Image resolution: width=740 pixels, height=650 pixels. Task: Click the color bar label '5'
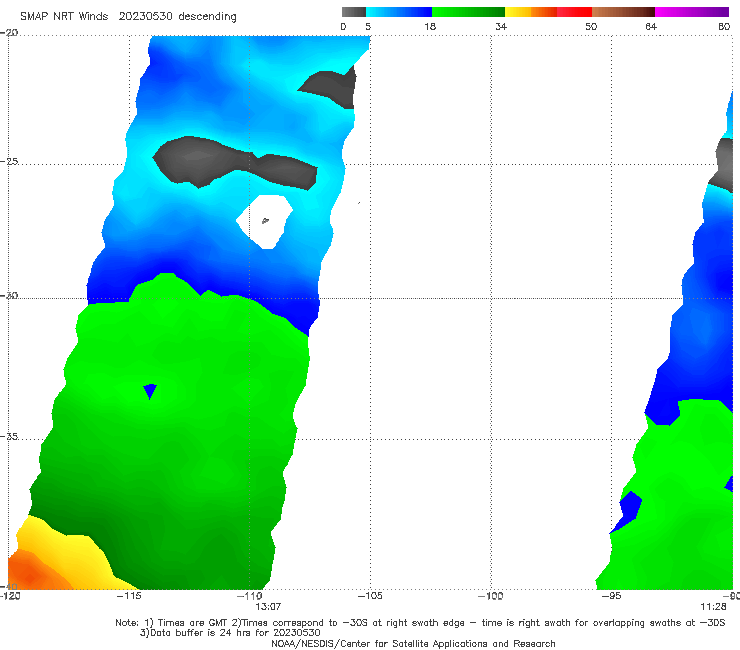[368, 26]
